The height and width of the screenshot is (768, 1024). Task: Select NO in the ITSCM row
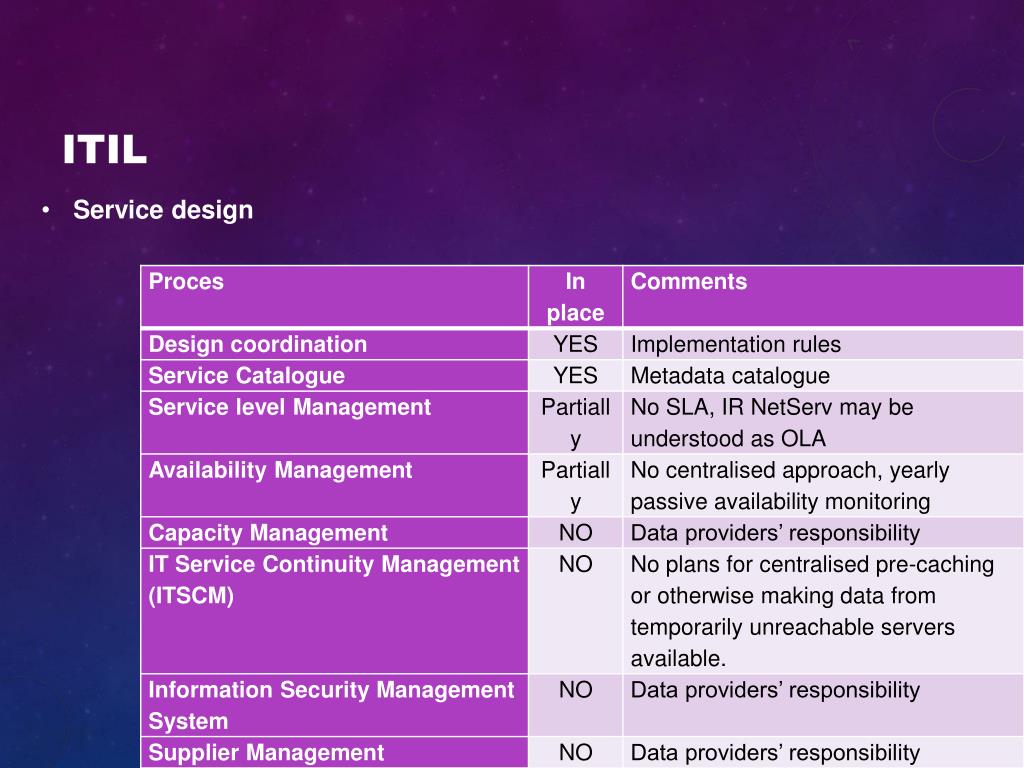(575, 611)
